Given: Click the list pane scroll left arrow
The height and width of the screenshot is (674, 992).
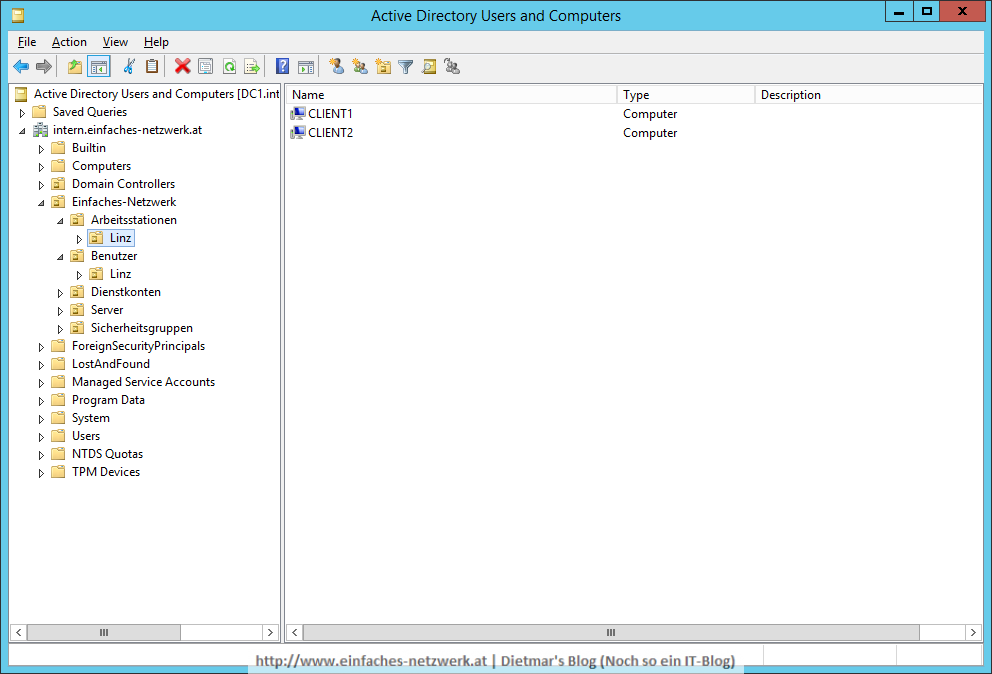Looking at the screenshot, I should pos(294,632).
